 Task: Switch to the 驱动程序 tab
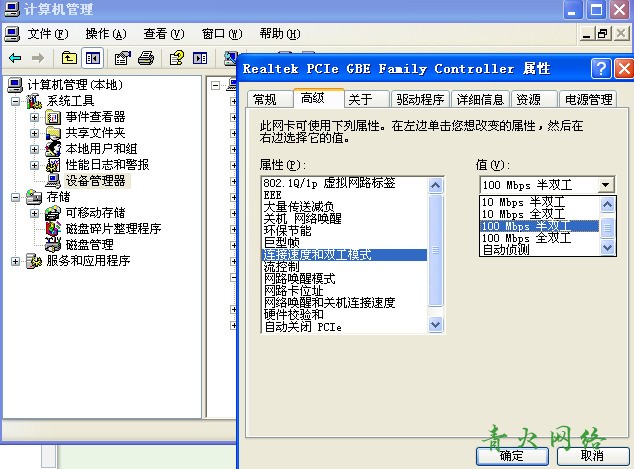[420, 99]
